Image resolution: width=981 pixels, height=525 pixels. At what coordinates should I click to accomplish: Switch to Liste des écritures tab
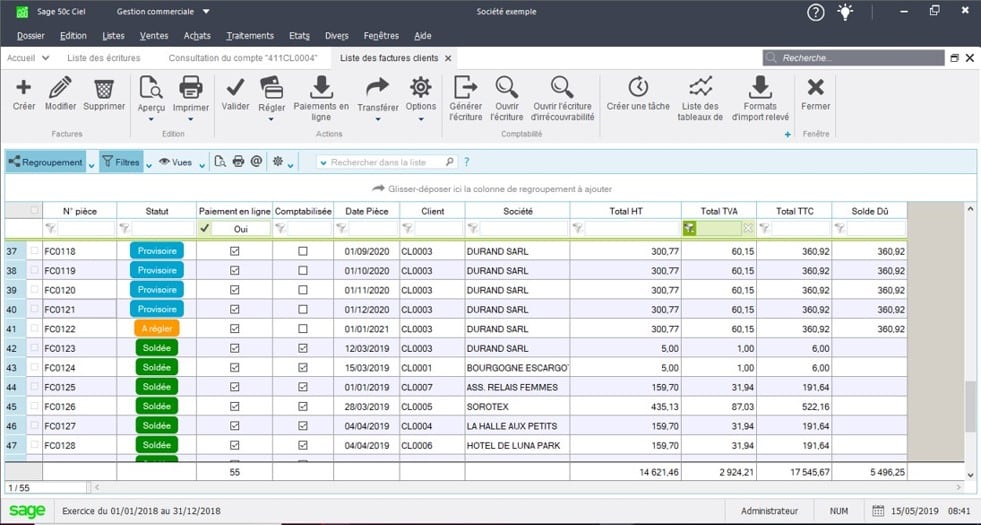pos(104,58)
